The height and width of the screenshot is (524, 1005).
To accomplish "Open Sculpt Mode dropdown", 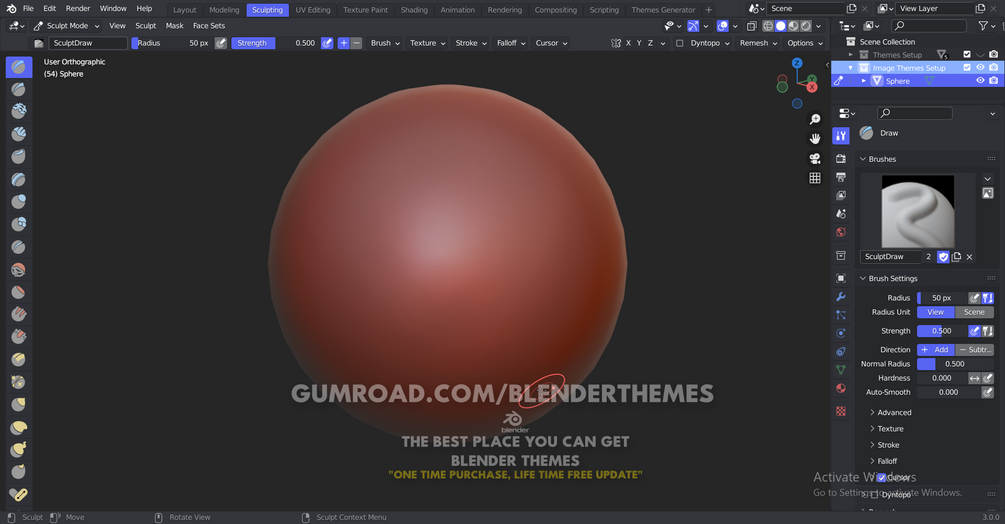I will [x=66, y=26].
